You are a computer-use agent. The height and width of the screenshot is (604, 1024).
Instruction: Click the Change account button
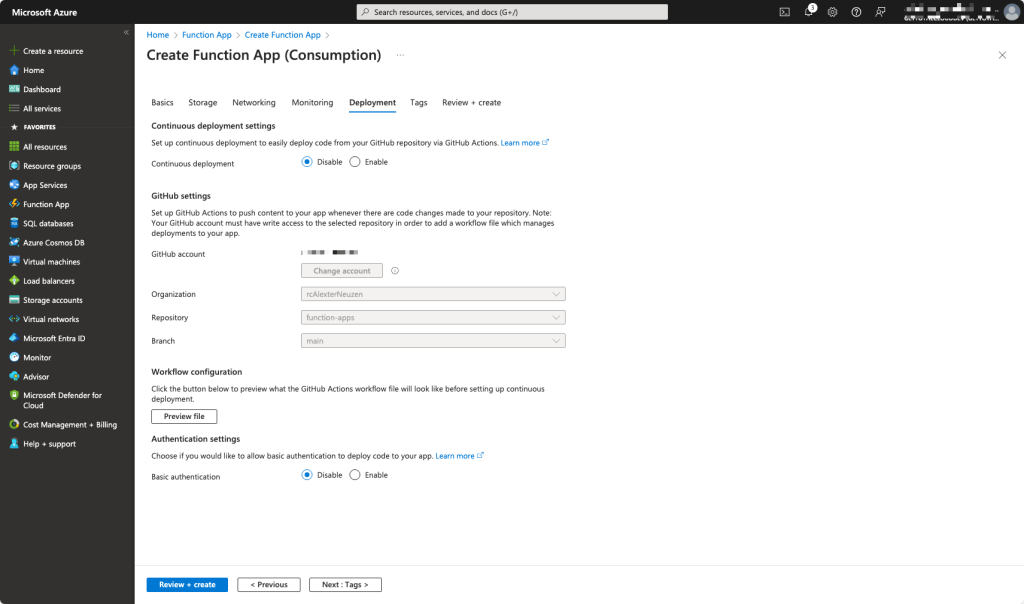pos(342,270)
